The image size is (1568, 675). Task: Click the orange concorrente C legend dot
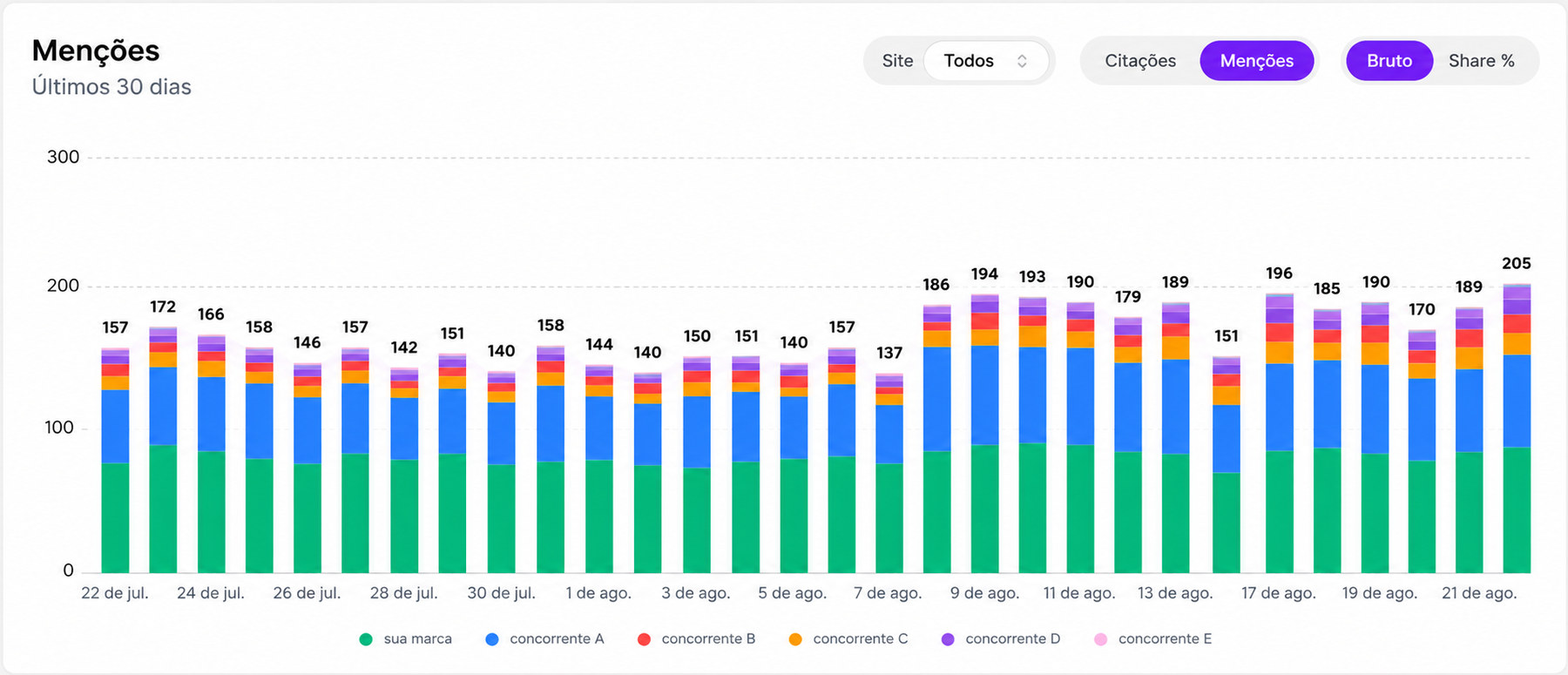click(x=795, y=639)
